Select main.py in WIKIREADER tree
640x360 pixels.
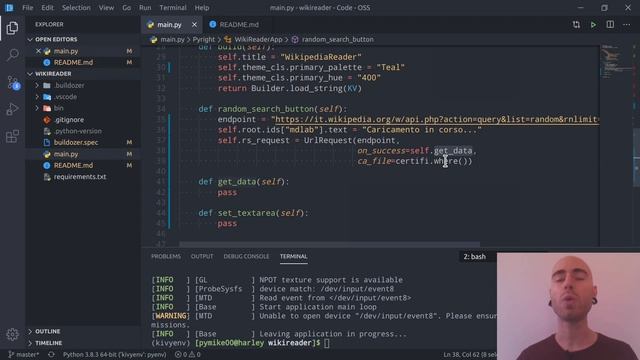pyautogui.click(x=66, y=154)
